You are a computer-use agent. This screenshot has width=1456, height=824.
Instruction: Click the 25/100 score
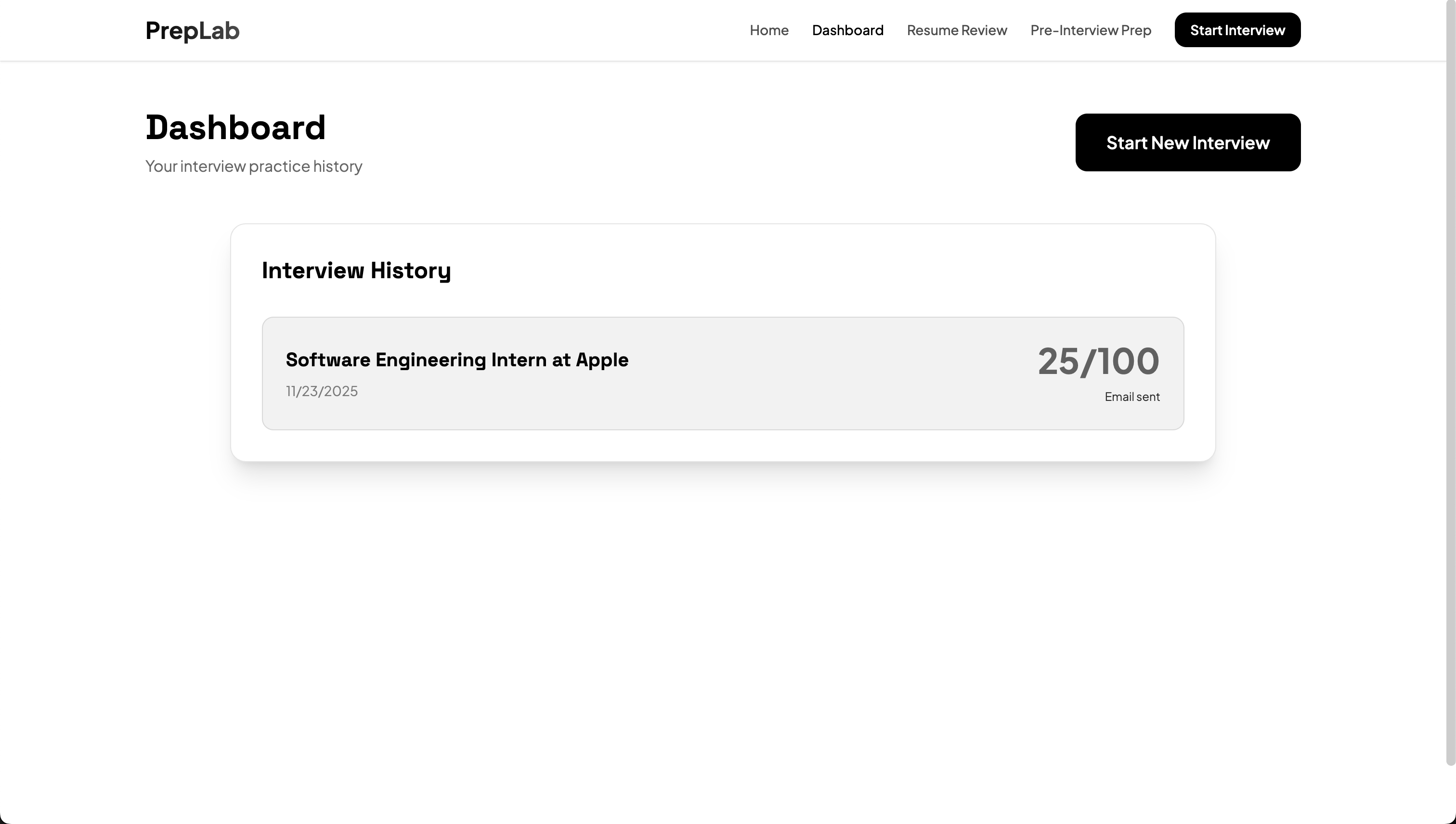(1098, 361)
